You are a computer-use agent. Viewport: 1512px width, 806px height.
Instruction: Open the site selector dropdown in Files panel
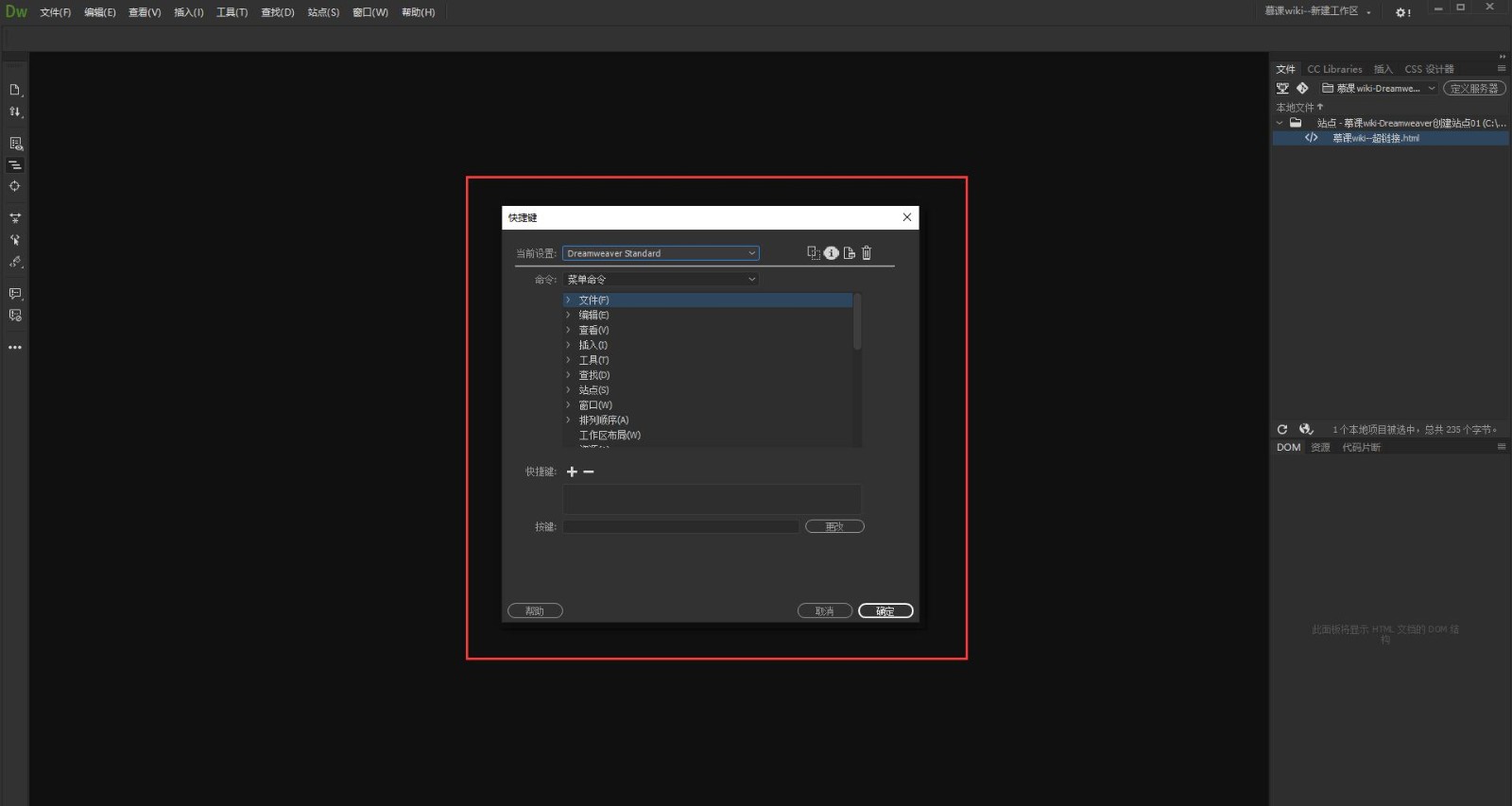1379,89
